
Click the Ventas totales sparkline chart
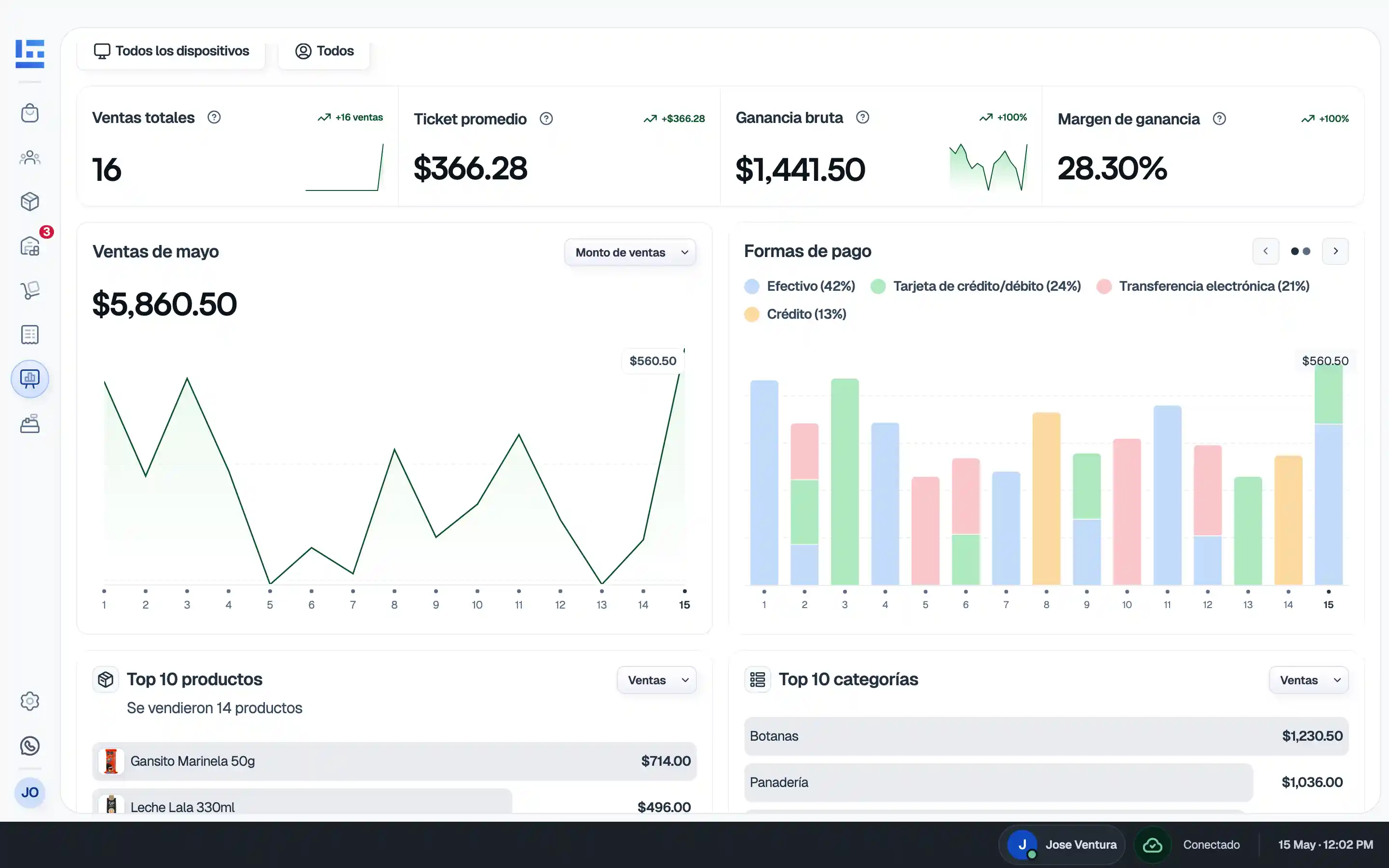(x=344, y=167)
